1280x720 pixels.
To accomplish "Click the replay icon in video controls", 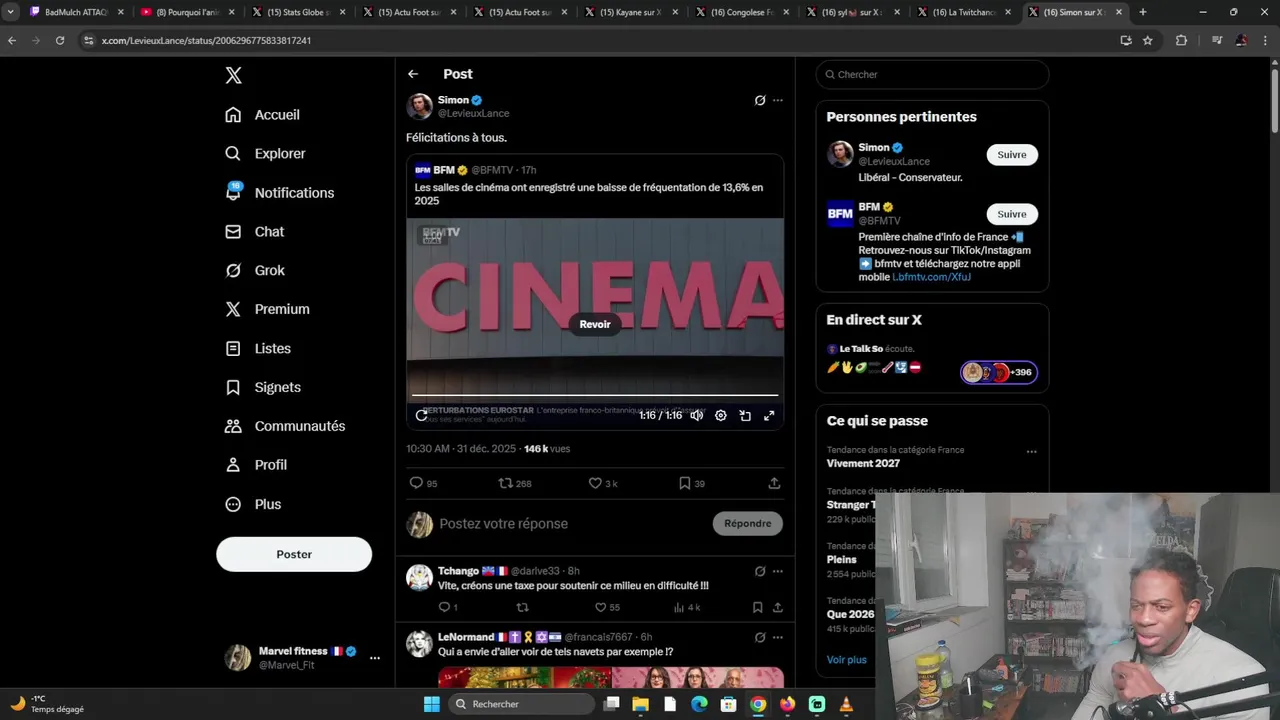I will point(421,416).
